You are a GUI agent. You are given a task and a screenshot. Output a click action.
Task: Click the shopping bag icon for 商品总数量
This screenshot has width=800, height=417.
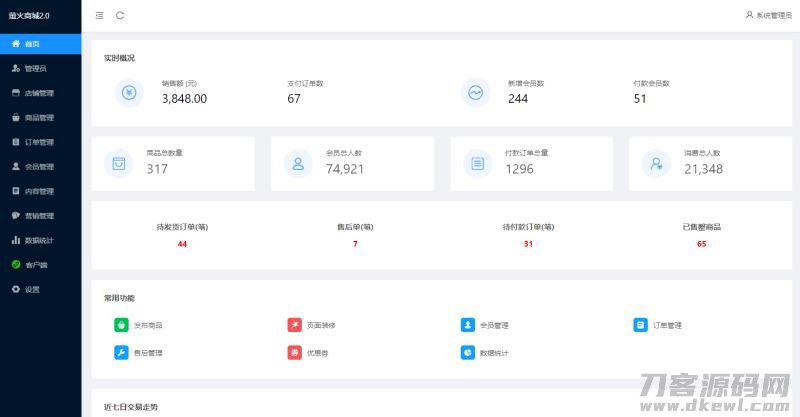(x=119, y=163)
